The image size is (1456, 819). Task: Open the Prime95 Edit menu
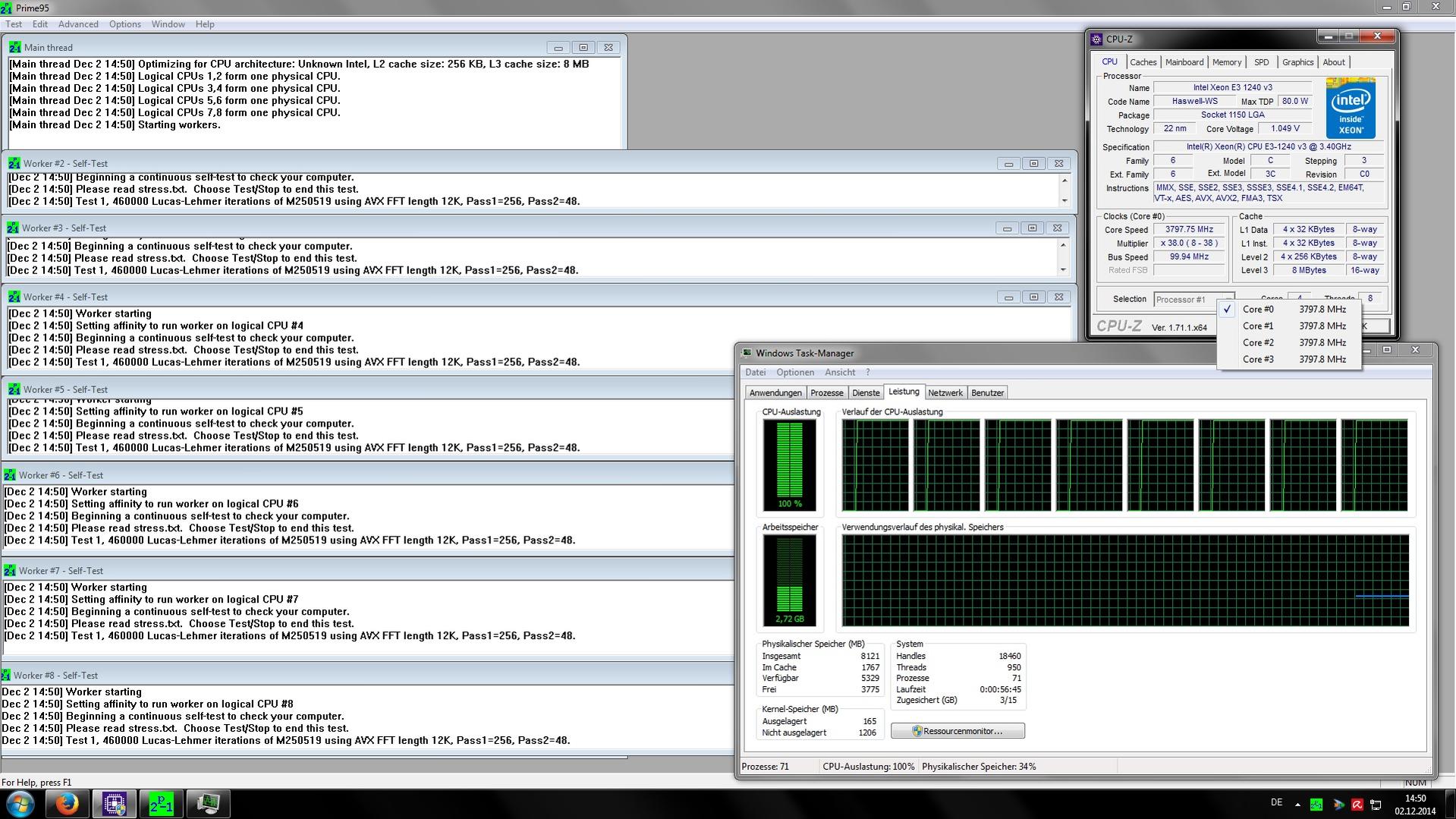(40, 24)
